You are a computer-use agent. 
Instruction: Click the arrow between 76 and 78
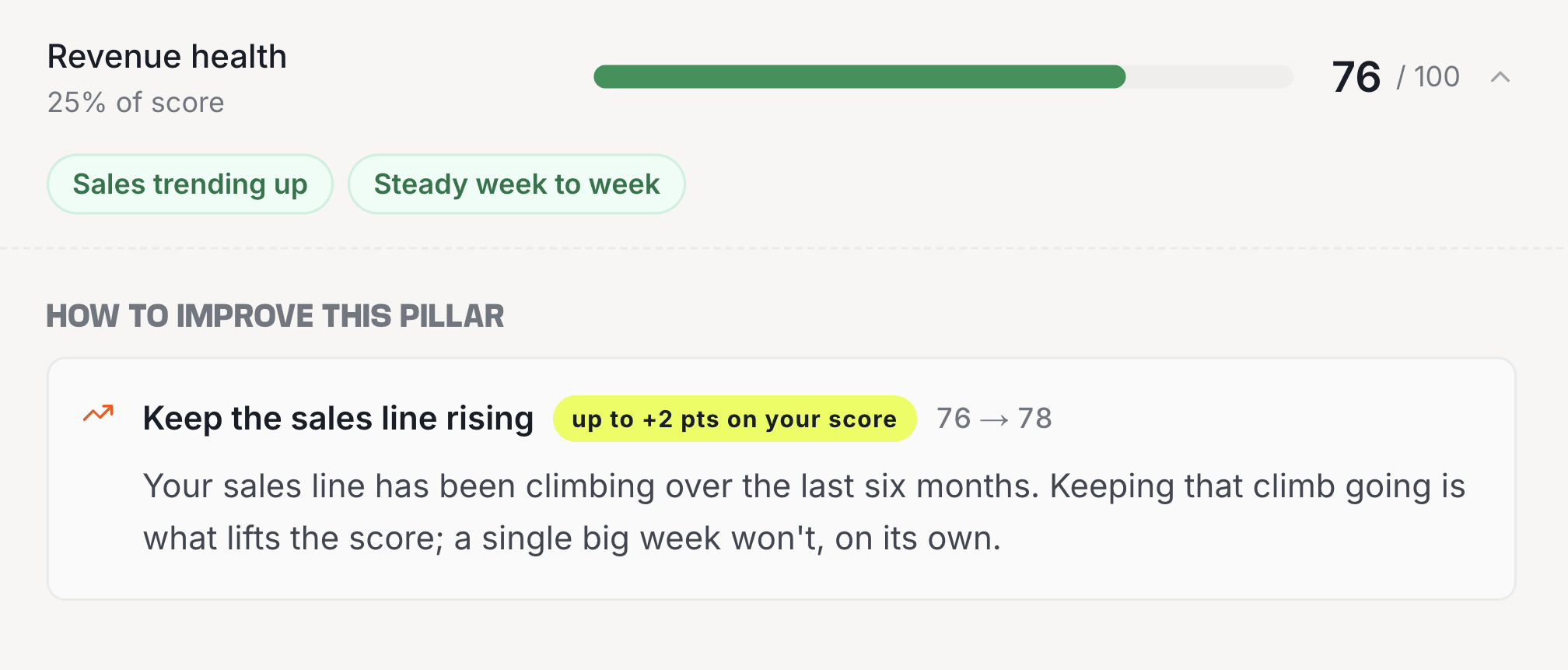tap(994, 420)
